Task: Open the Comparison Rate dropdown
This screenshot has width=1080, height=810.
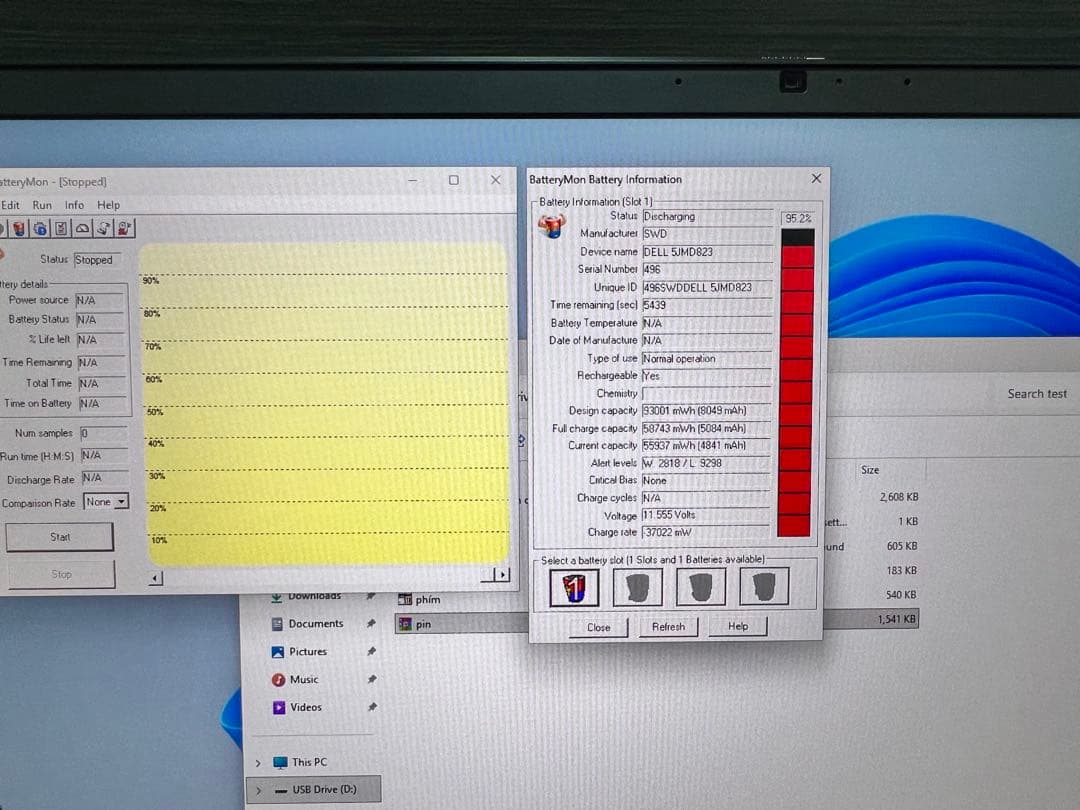Action: (x=122, y=502)
